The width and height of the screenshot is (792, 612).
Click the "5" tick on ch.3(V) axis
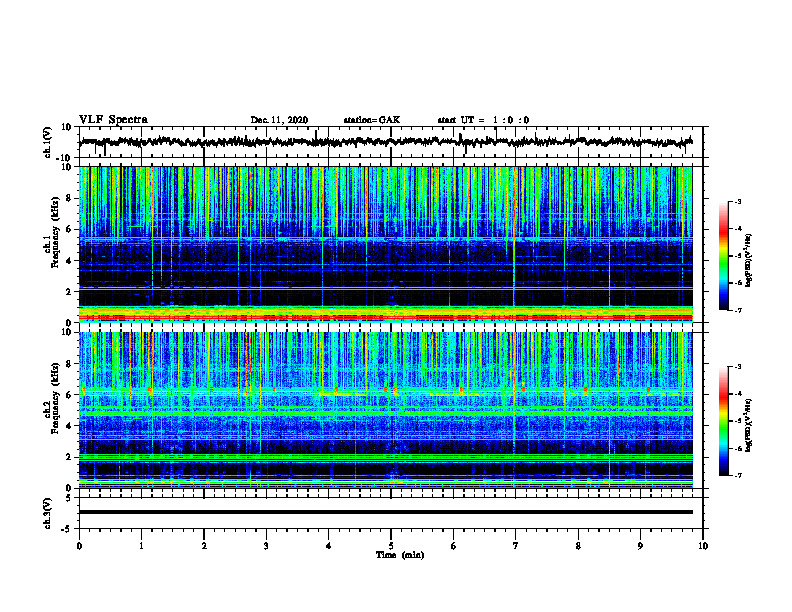[x=70, y=498]
